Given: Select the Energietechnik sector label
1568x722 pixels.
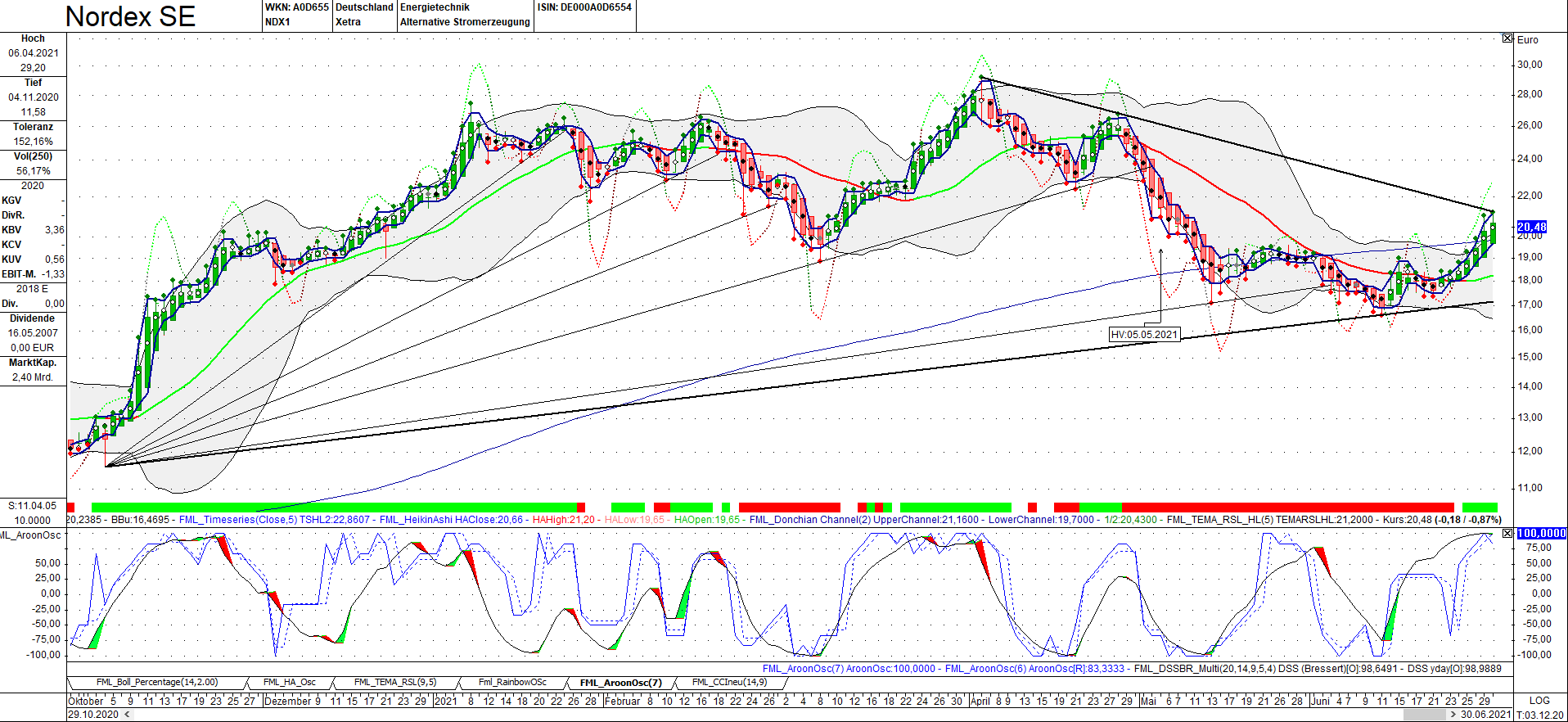Looking at the screenshot, I should tap(435, 7).
